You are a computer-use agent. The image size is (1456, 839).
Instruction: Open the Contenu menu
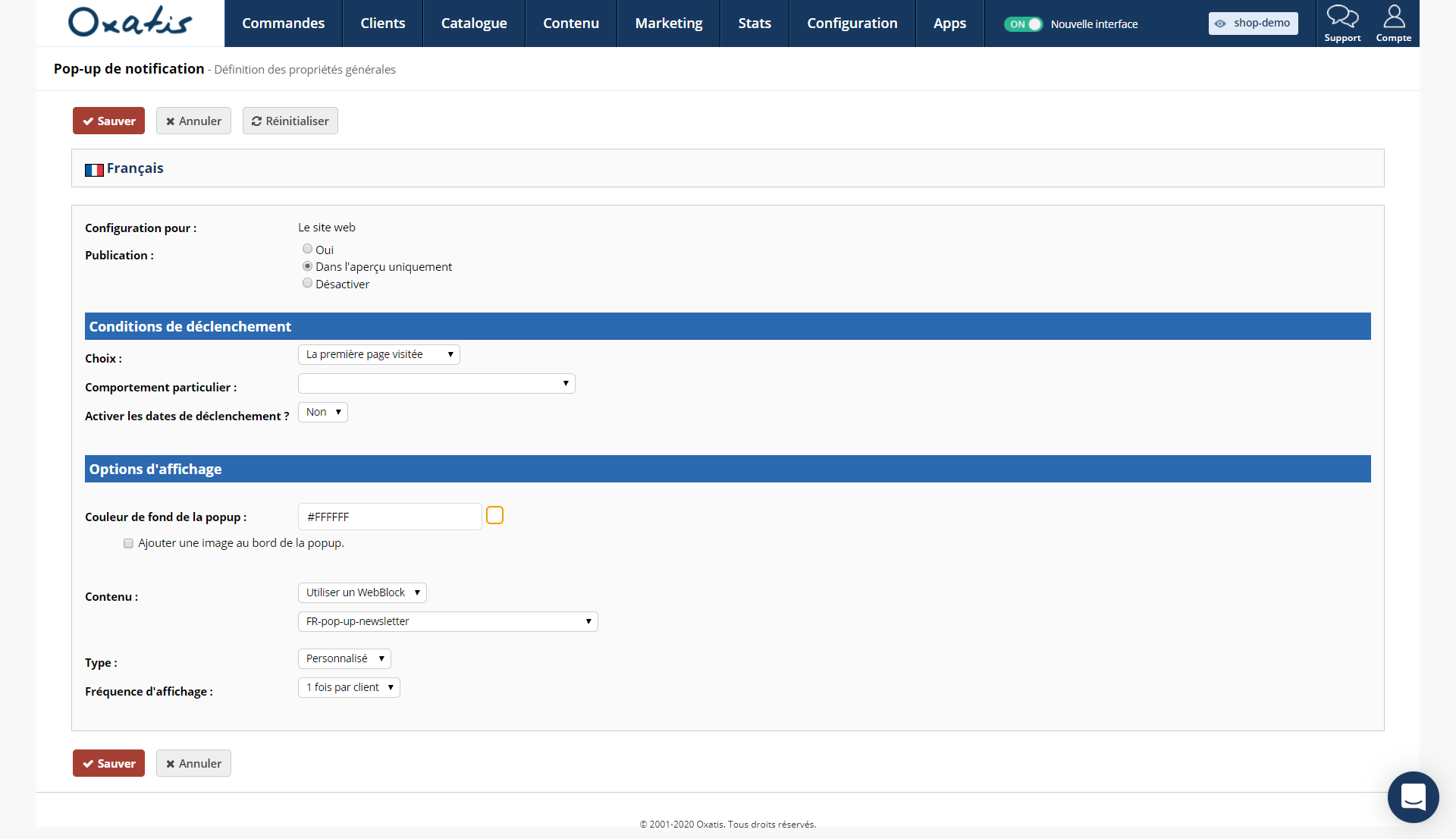pos(571,24)
